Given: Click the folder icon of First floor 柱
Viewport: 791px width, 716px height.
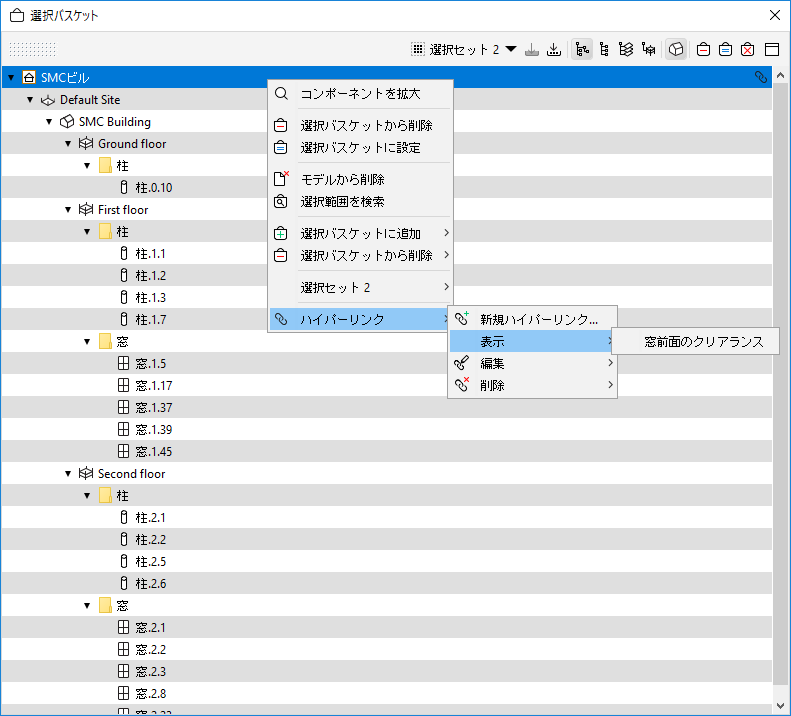Looking at the screenshot, I should point(105,232).
